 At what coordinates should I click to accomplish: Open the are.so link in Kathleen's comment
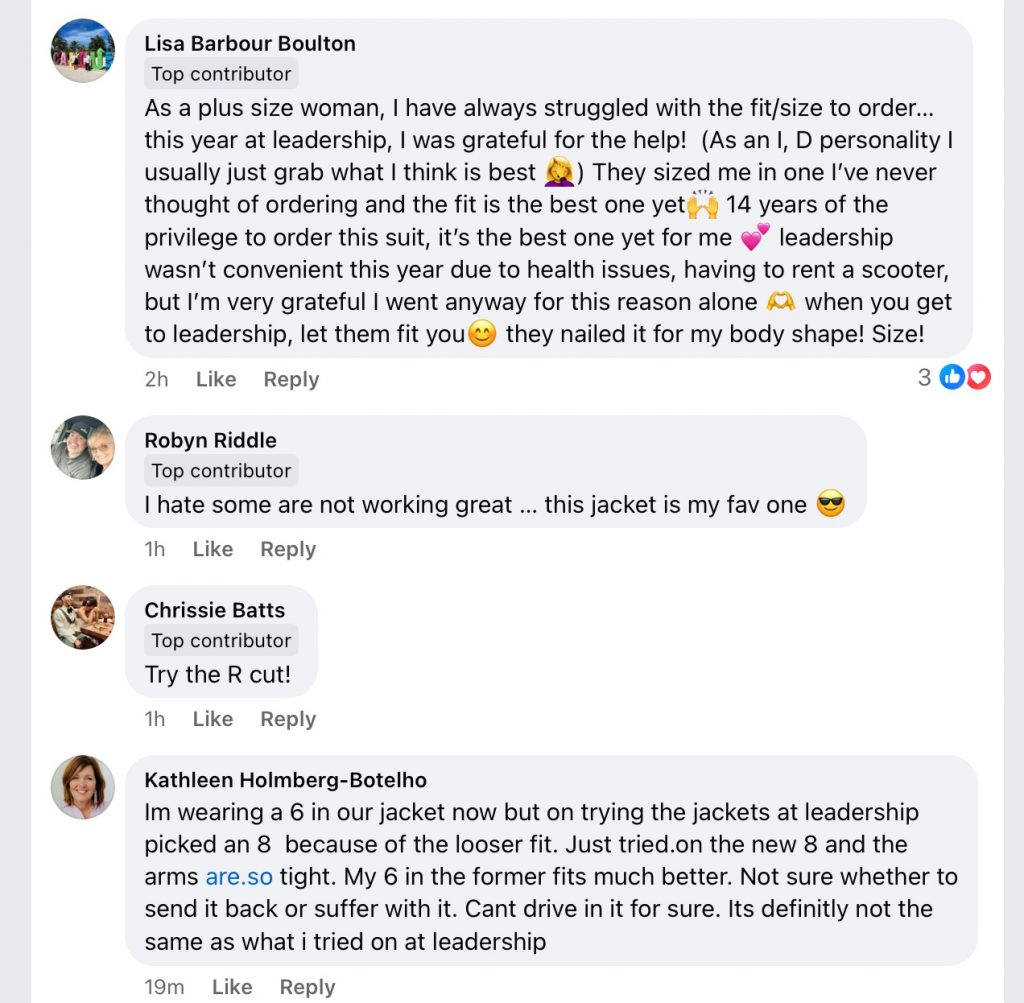point(239,876)
